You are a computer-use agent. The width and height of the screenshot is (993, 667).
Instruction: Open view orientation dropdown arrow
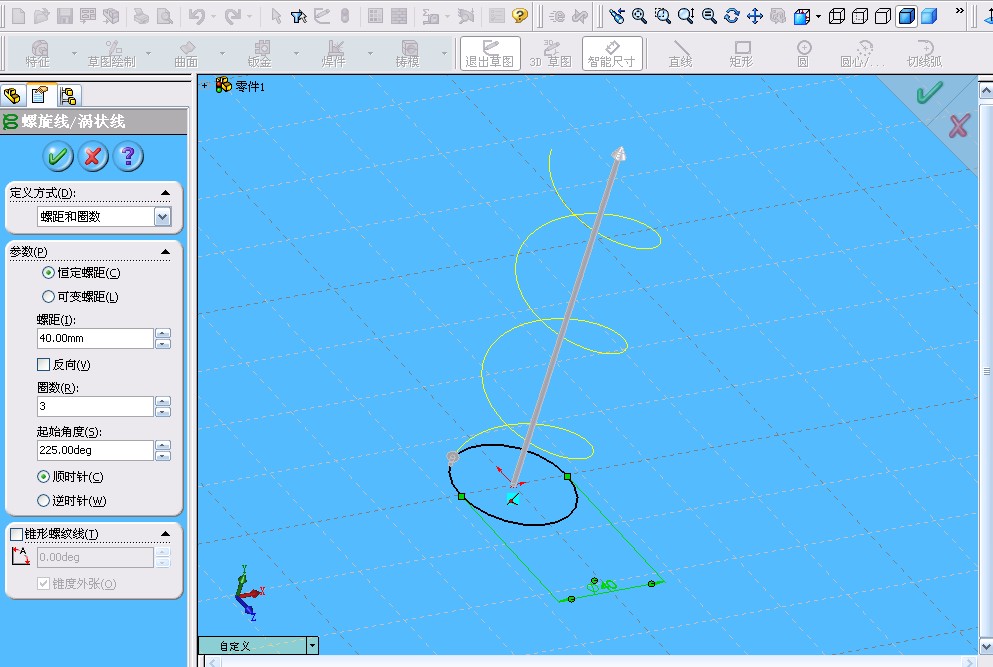[x=818, y=16]
